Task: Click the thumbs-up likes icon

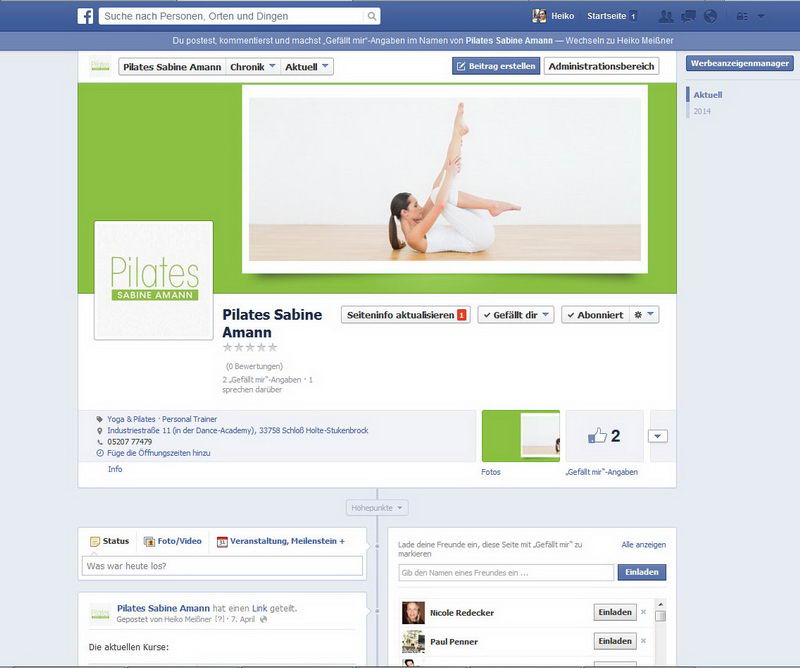Action: 597,435
